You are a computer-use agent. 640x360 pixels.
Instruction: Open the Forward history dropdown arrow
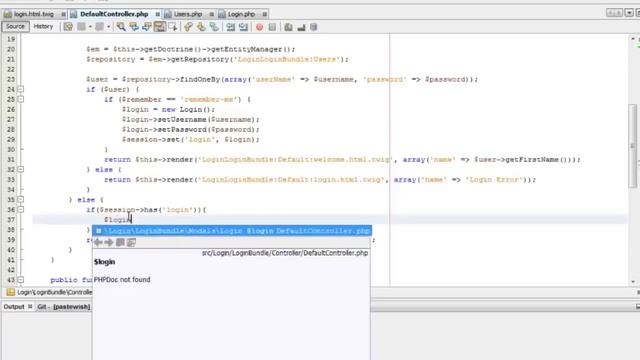109,27
